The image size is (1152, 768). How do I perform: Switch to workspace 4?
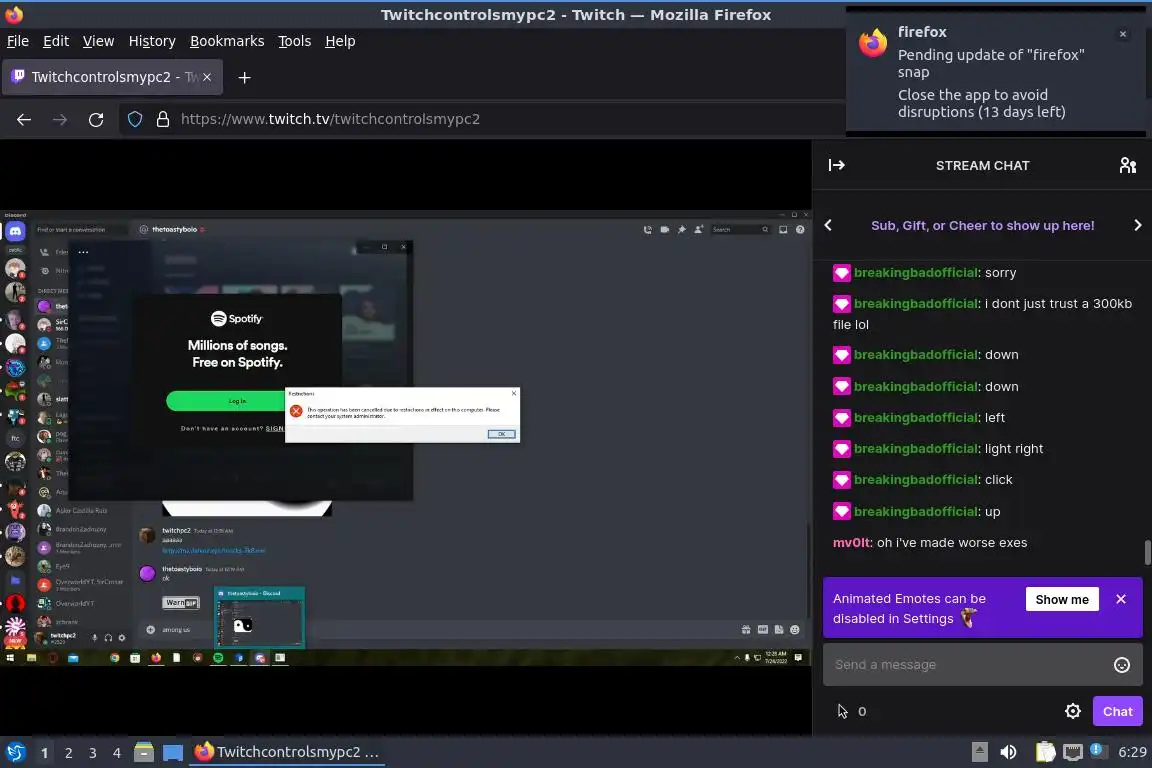pos(116,753)
